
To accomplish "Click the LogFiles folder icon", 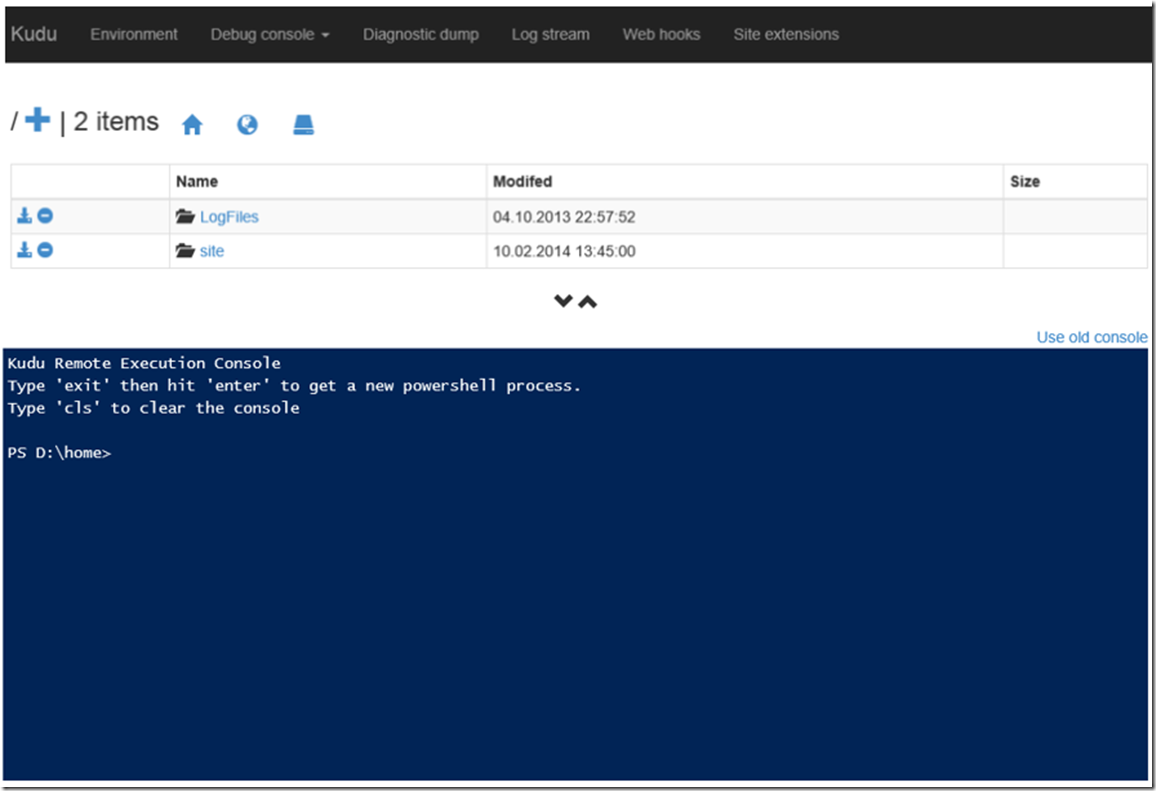I will click(185, 216).
